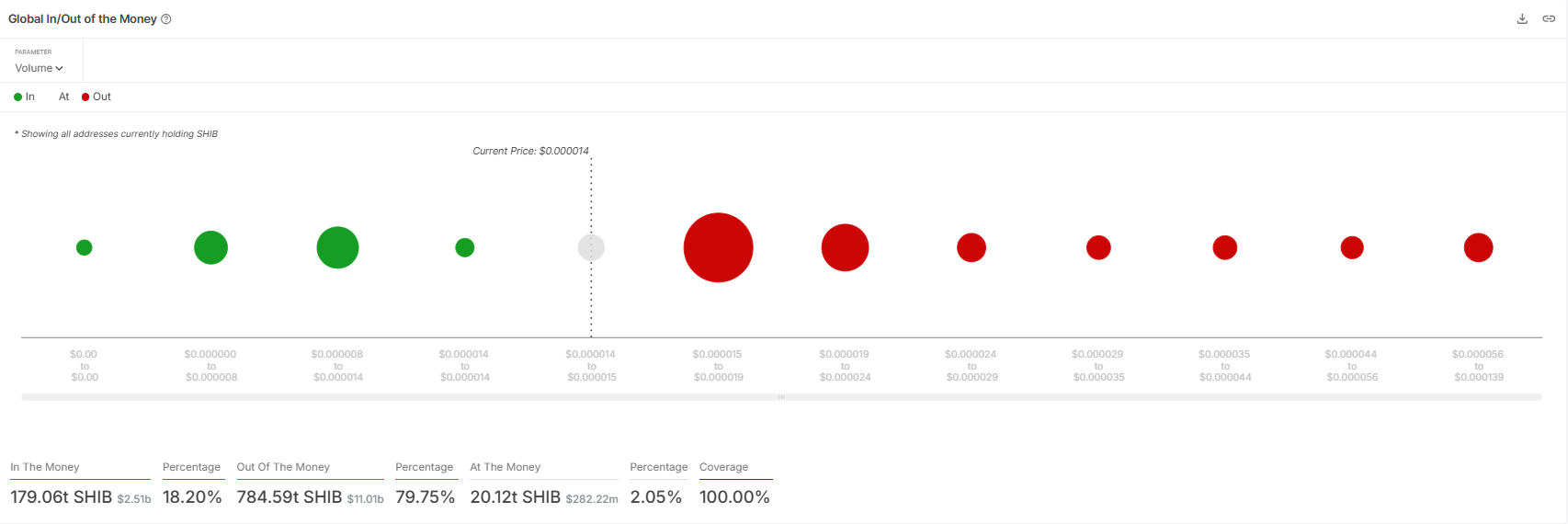Click the red bubble for $0.000024 to $0.000029
Image resolution: width=1568 pixels, height=524 pixels.
tap(971, 247)
